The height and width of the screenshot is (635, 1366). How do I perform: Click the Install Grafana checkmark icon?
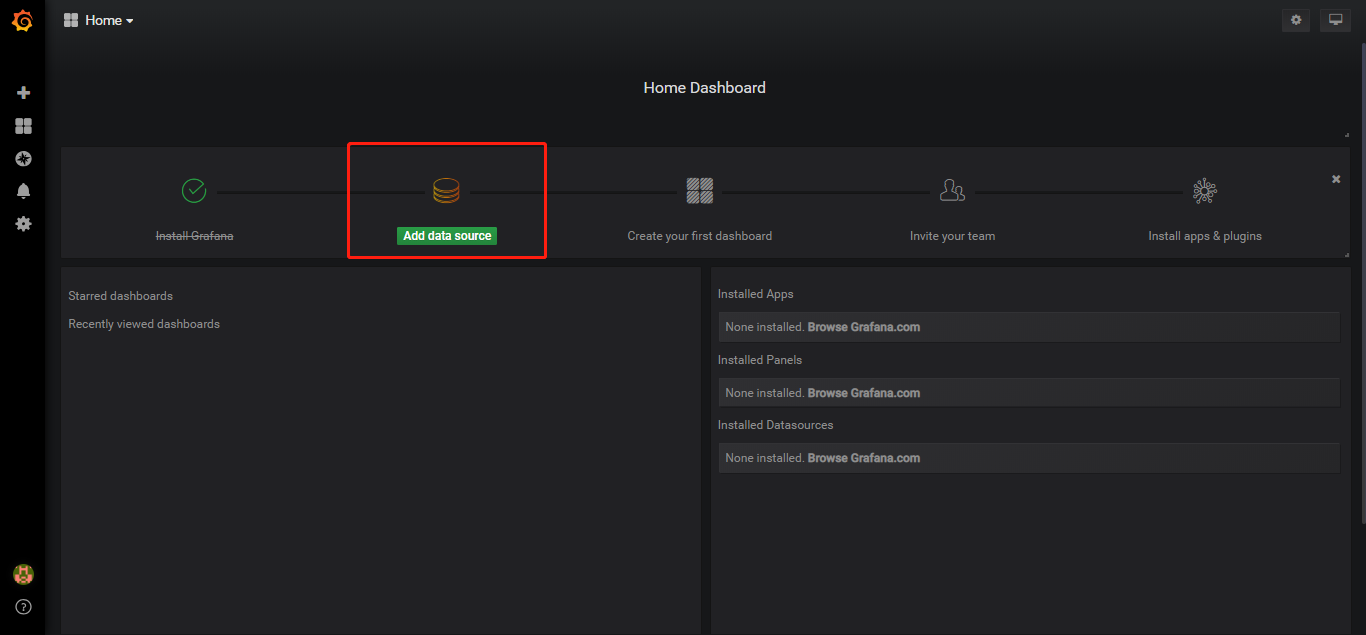pyautogui.click(x=194, y=190)
